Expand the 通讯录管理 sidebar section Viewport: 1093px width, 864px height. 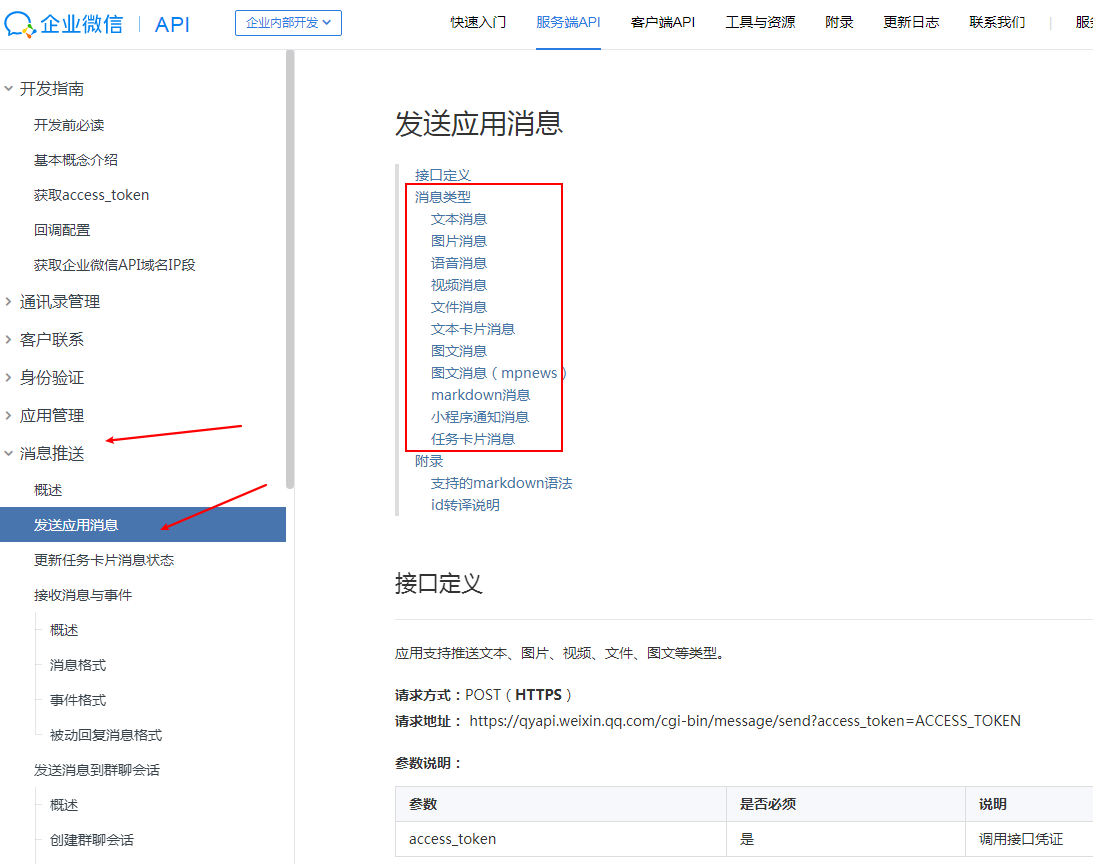(60, 301)
